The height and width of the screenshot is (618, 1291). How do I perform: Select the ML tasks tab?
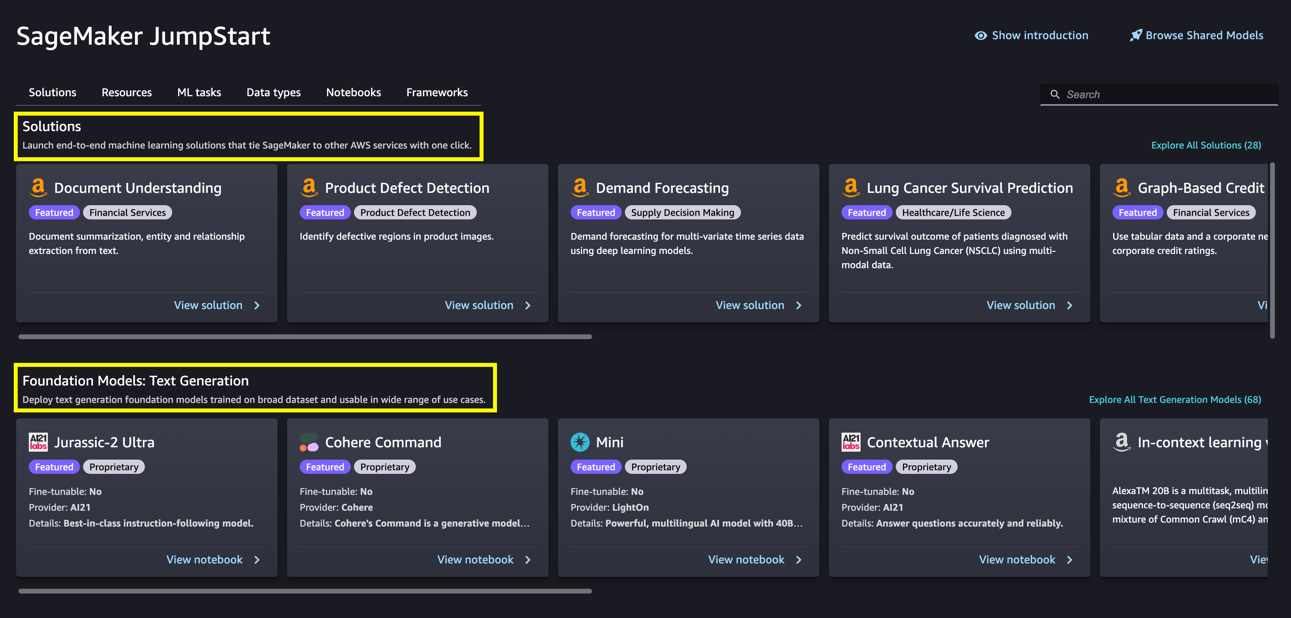pyautogui.click(x=199, y=92)
